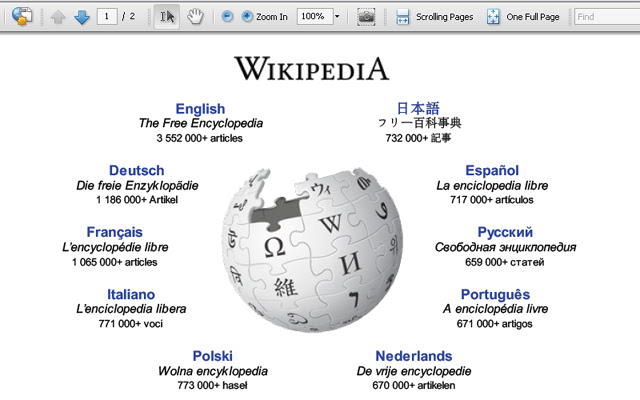Screen dimensions: 640x400
Task: Visit the Nederlands Wikipedia link
Action: pos(413,356)
